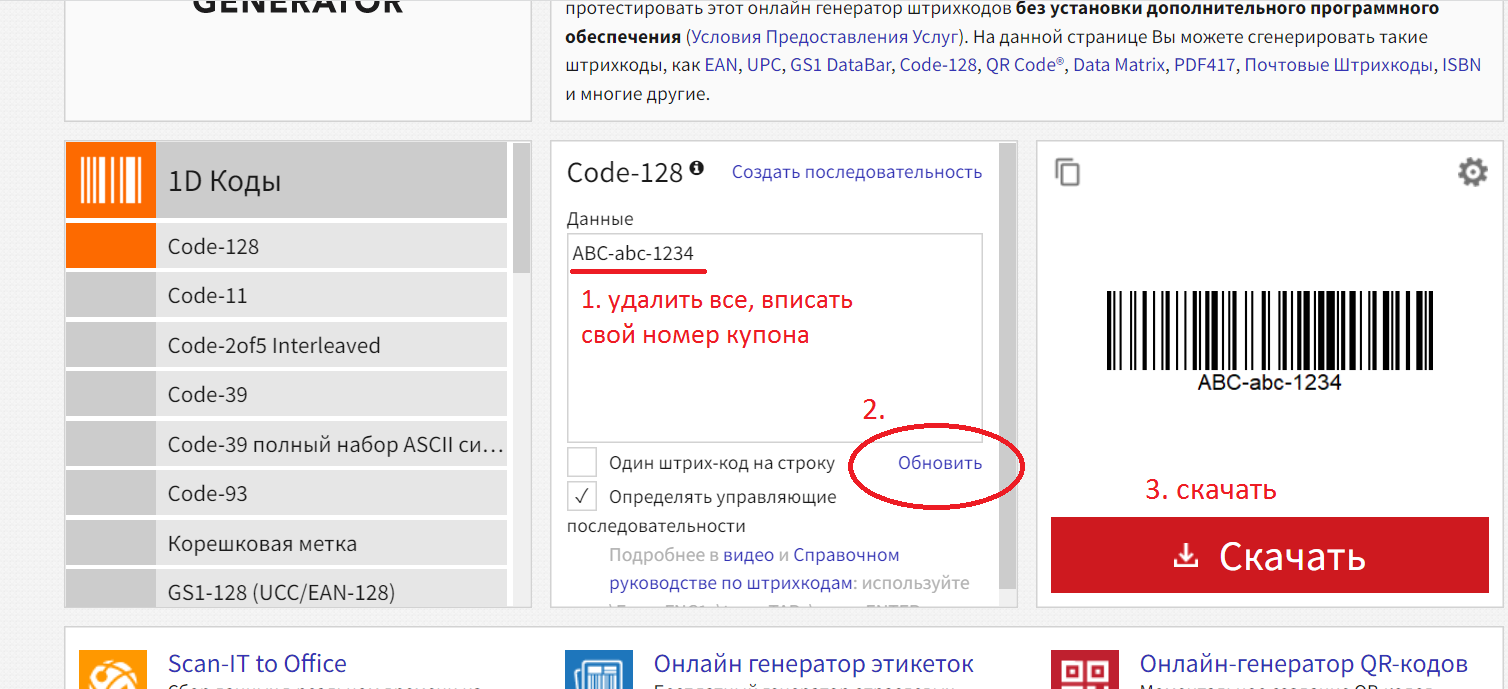Screen dimensions: 1508x689
Task: Open the PDF417 link
Action: [1205, 65]
